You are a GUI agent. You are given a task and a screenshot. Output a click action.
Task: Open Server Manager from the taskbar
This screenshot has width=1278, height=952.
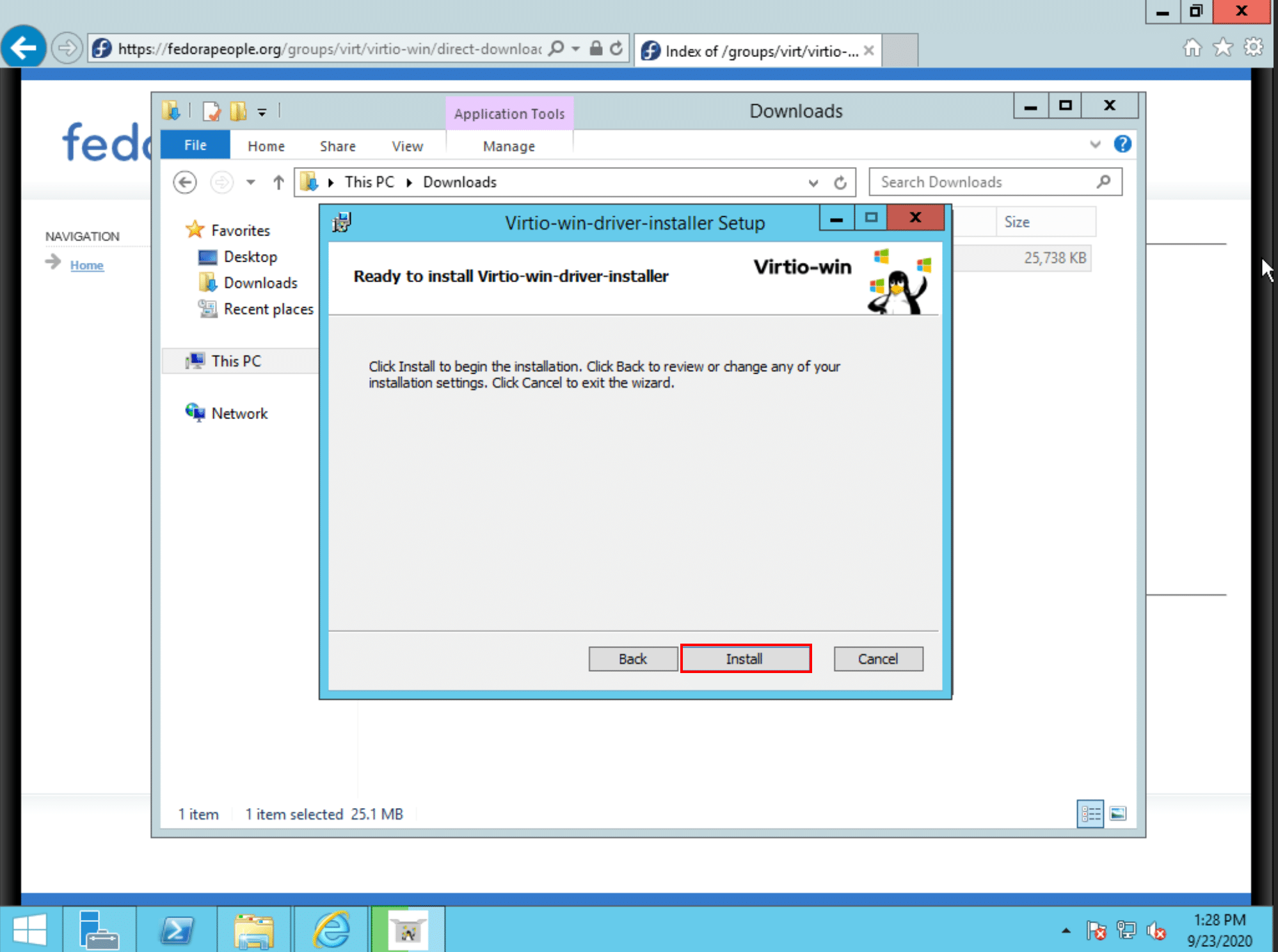point(99,930)
